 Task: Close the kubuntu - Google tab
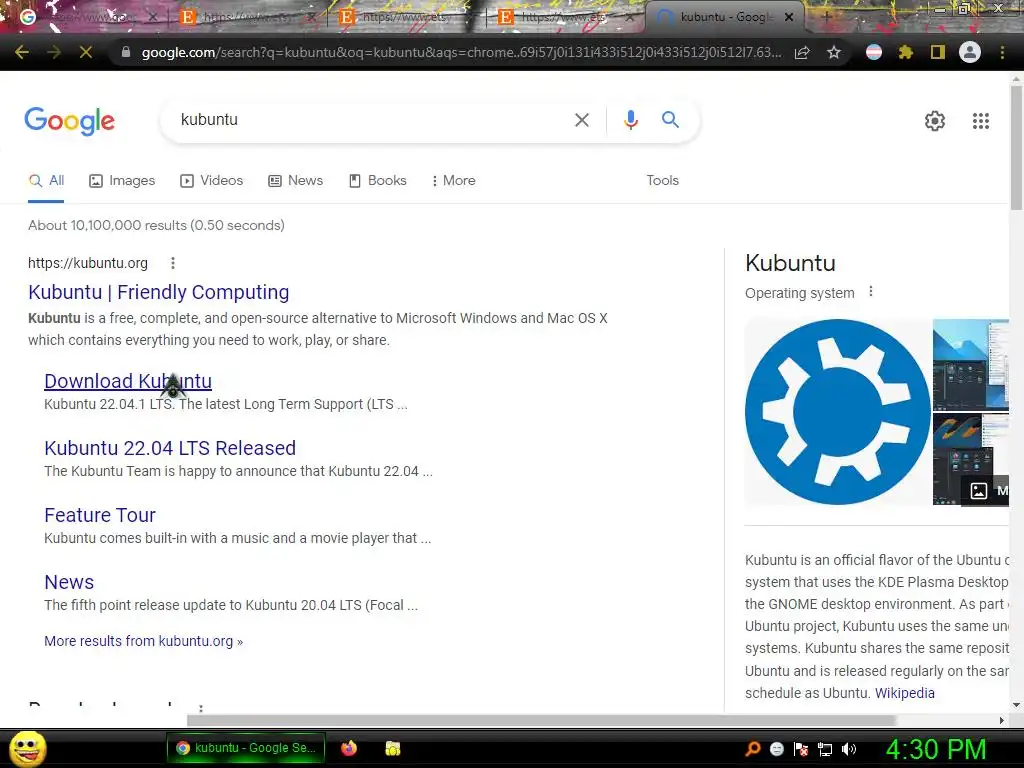tap(789, 17)
